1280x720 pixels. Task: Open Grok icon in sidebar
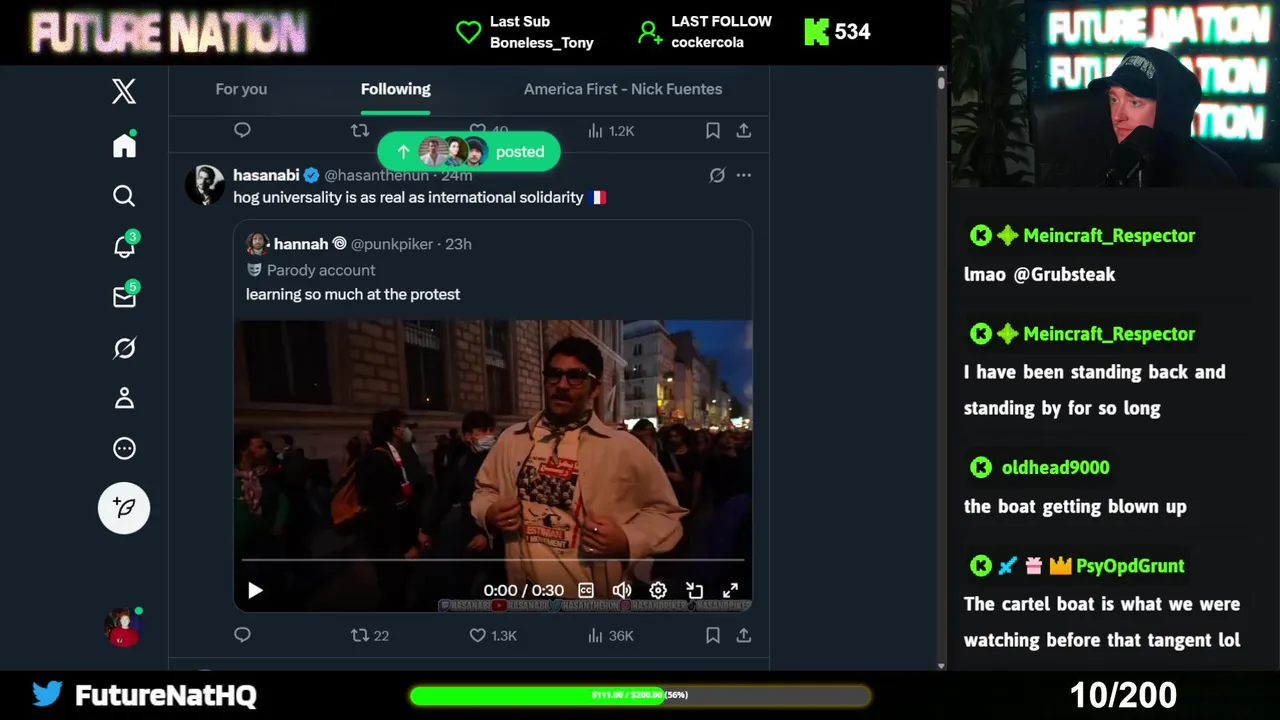pos(124,348)
